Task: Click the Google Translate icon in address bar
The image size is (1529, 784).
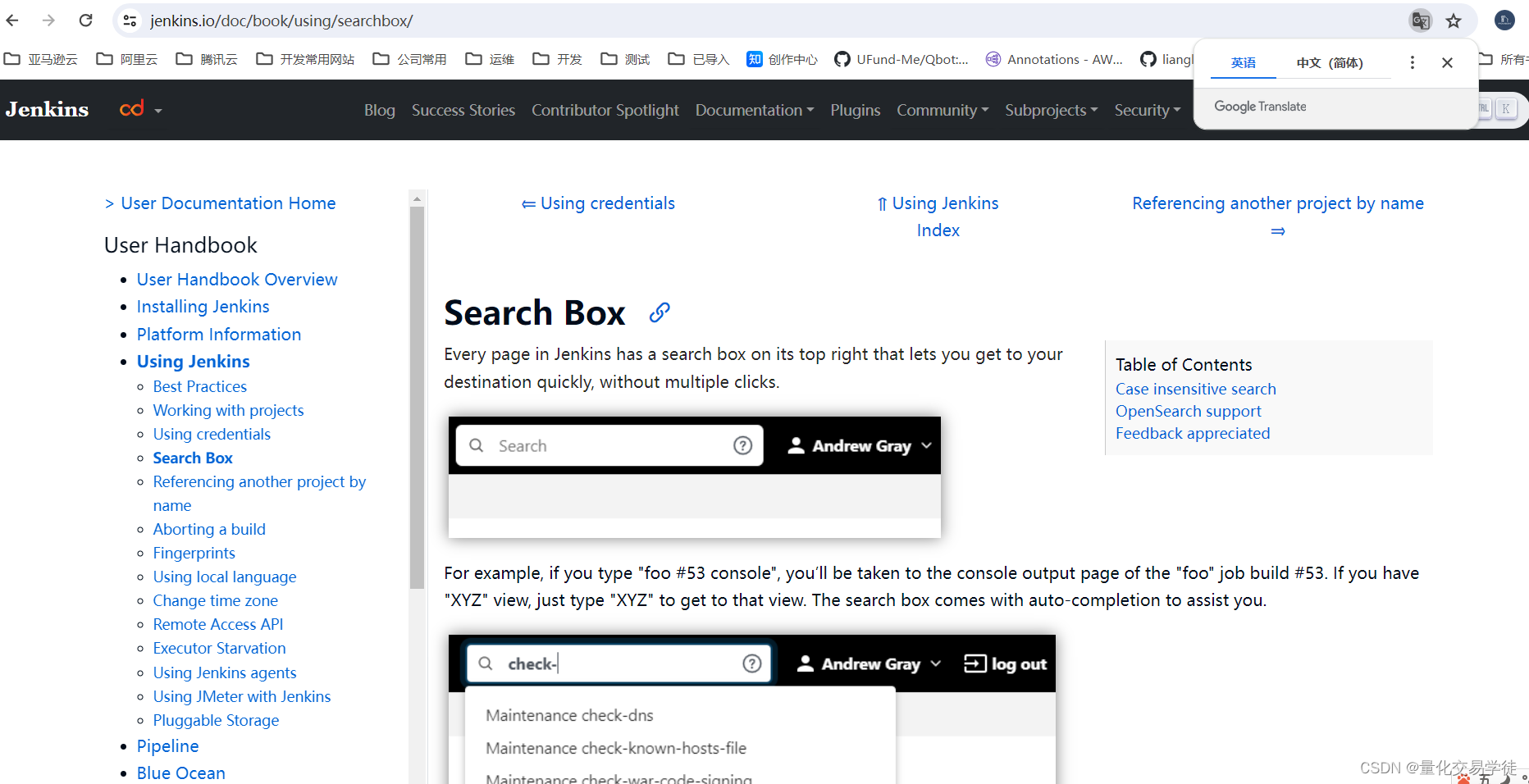Action: [1420, 21]
